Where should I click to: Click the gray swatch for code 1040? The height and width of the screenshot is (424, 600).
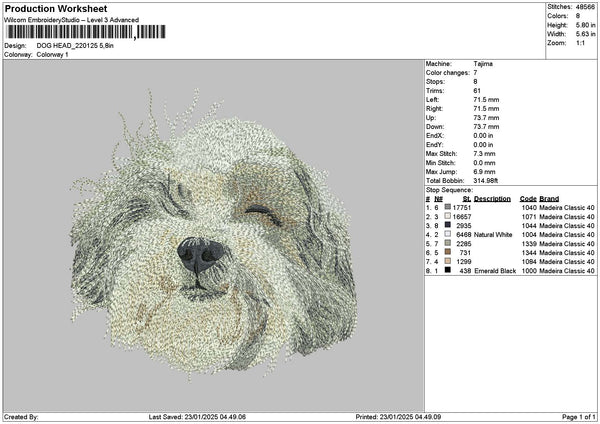tap(447, 207)
